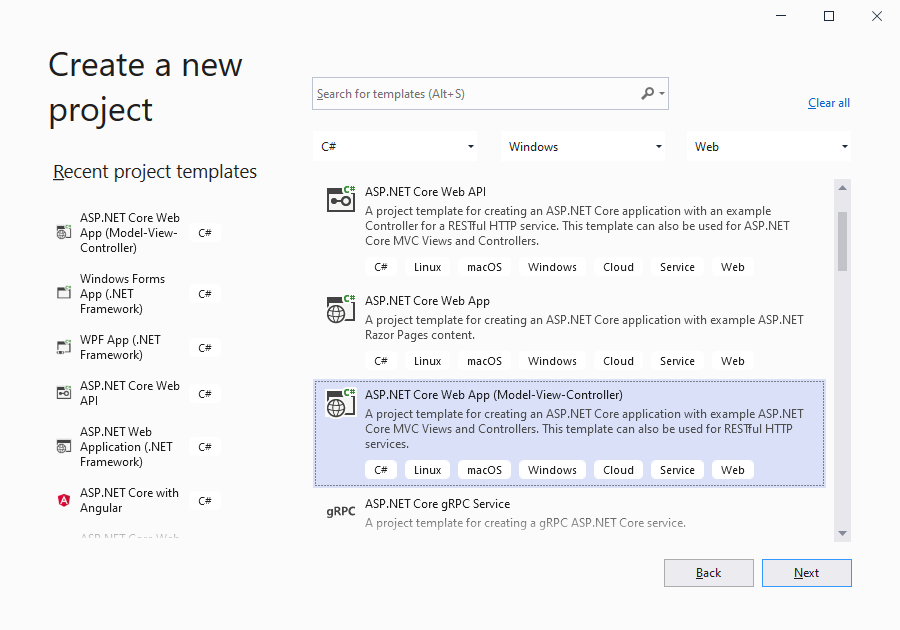
Task: Click Cloud tag under ASP.NET Core Web API
Action: (618, 267)
